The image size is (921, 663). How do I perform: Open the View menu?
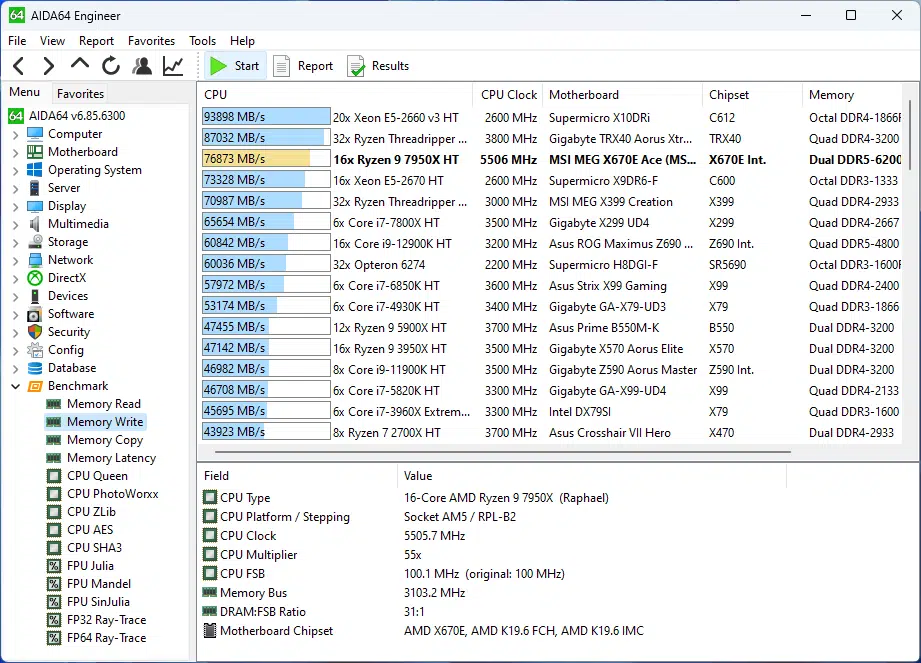[x=52, y=41]
